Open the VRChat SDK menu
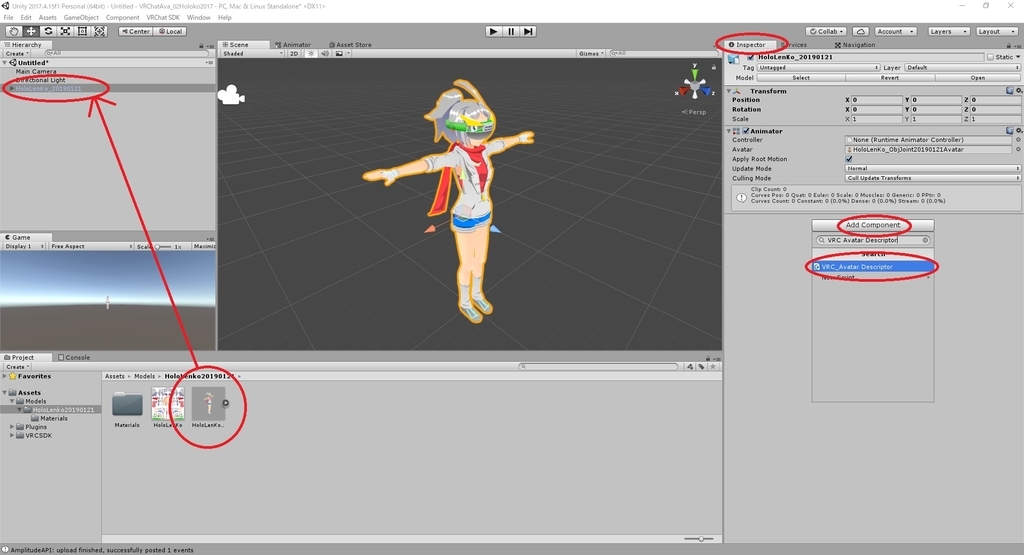 pyautogui.click(x=163, y=18)
